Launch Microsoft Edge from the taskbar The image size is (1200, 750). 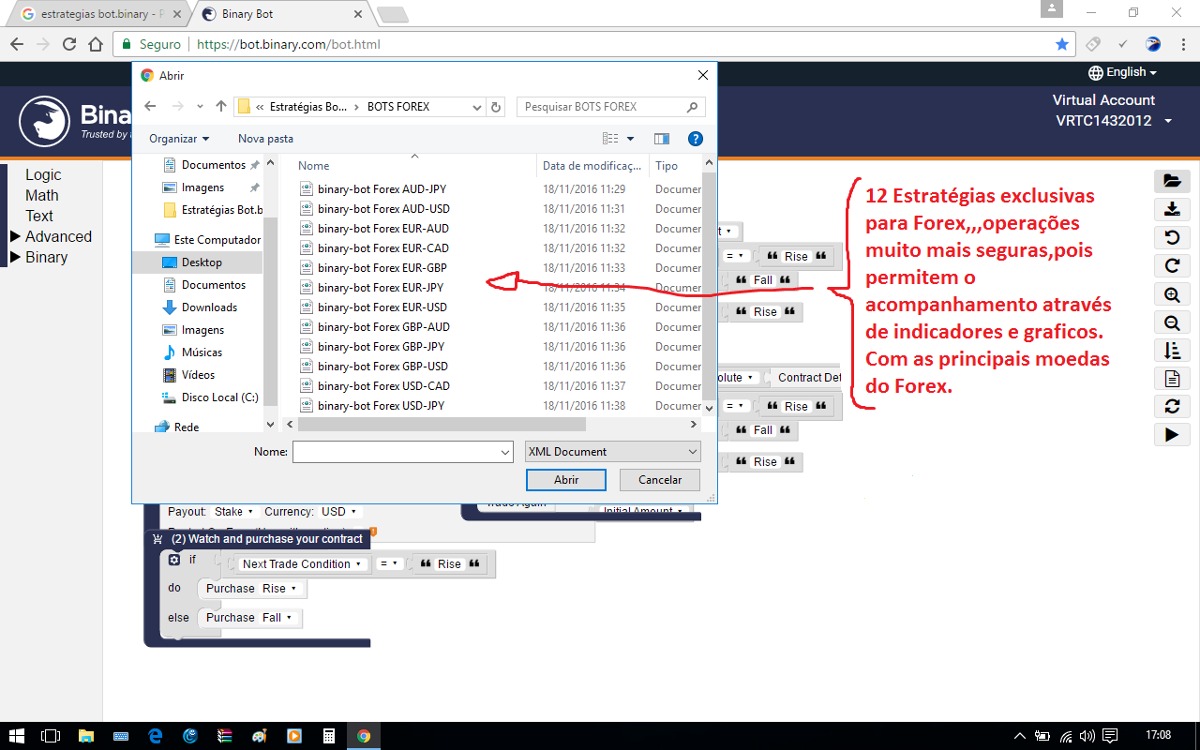(155, 736)
